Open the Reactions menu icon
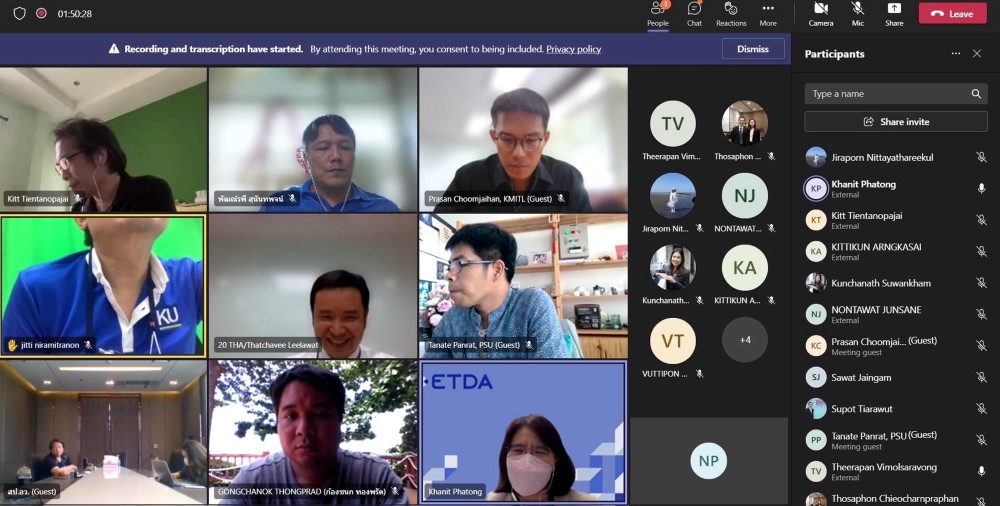The height and width of the screenshot is (506, 1000). (x=731, y=10)
